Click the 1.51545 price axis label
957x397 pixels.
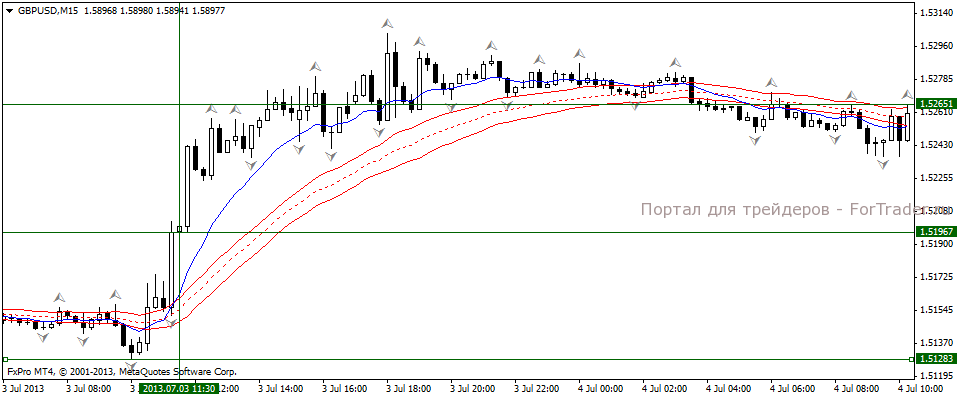(x=937, y=310)
